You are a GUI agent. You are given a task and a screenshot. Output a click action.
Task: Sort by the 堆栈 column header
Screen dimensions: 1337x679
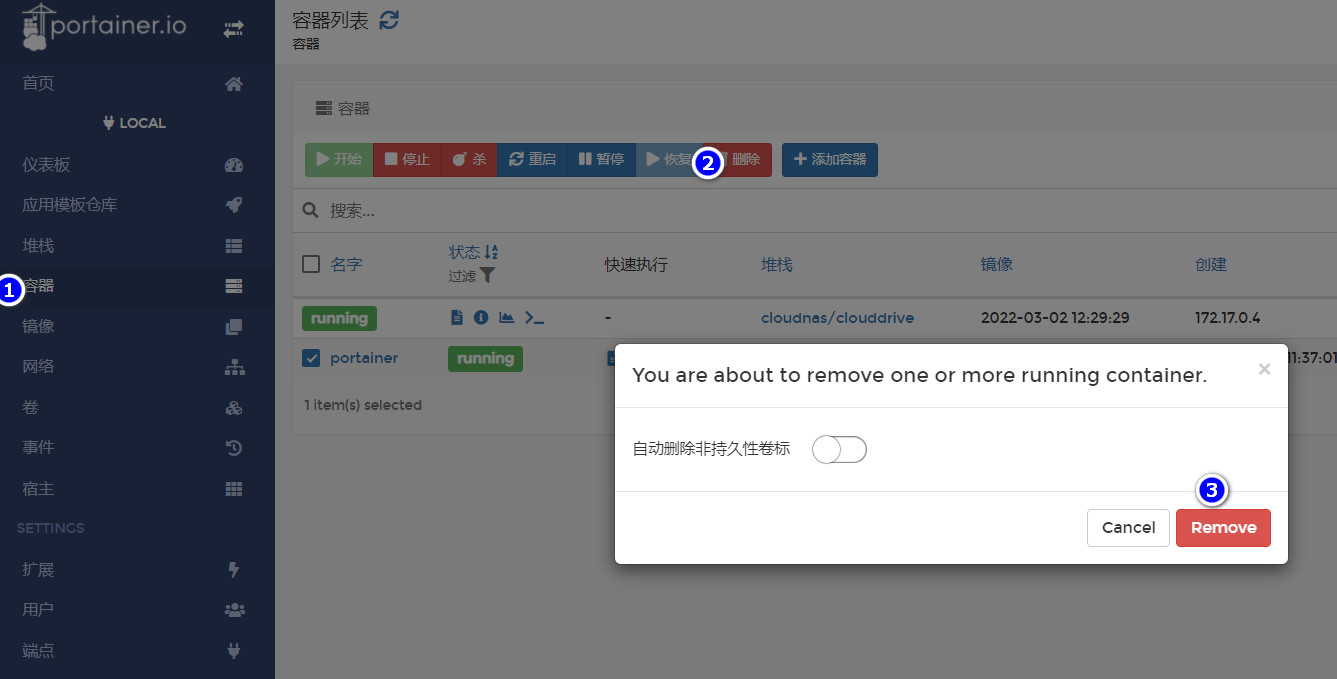(776, 265)
